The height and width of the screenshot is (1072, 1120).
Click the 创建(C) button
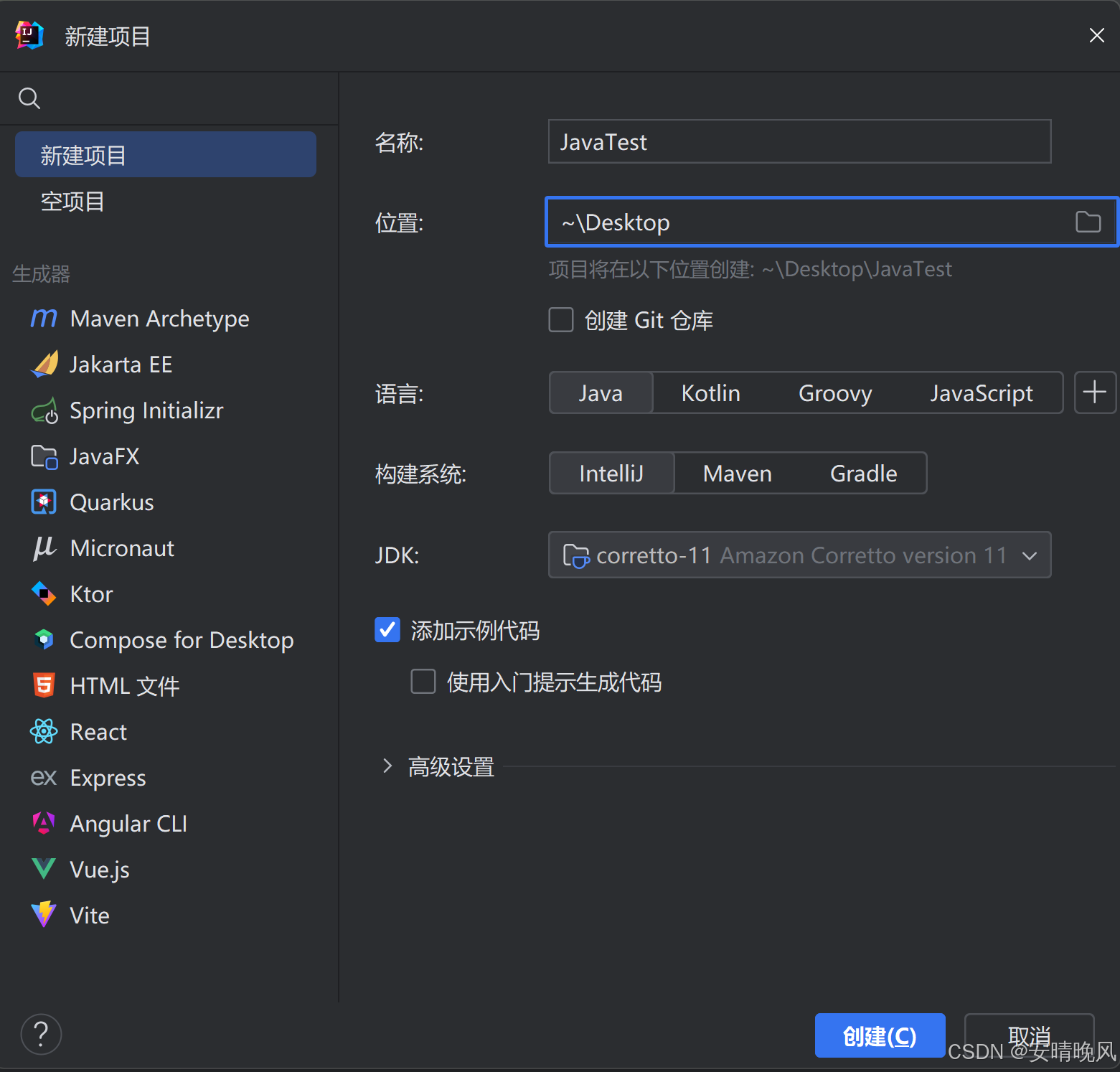(x=880, y=1035)
